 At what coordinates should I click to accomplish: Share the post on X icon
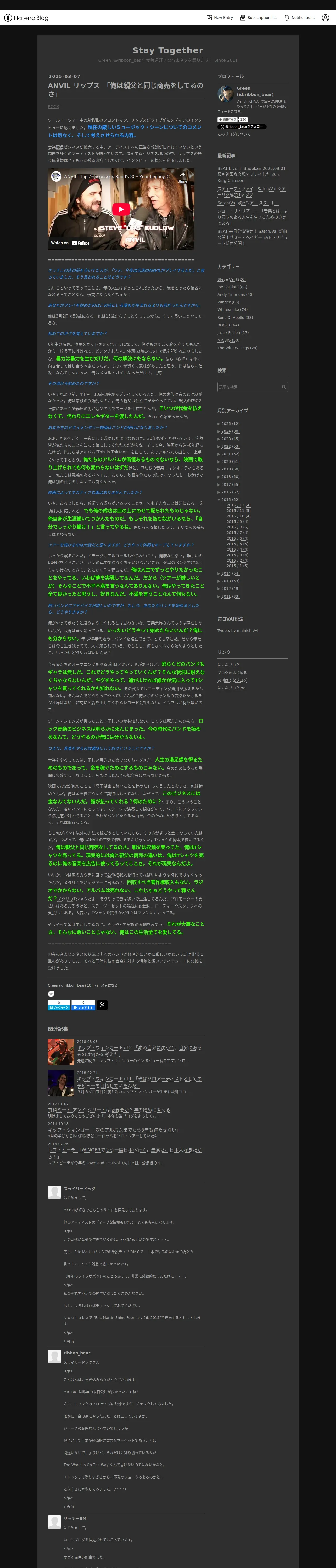[102, 1005]
